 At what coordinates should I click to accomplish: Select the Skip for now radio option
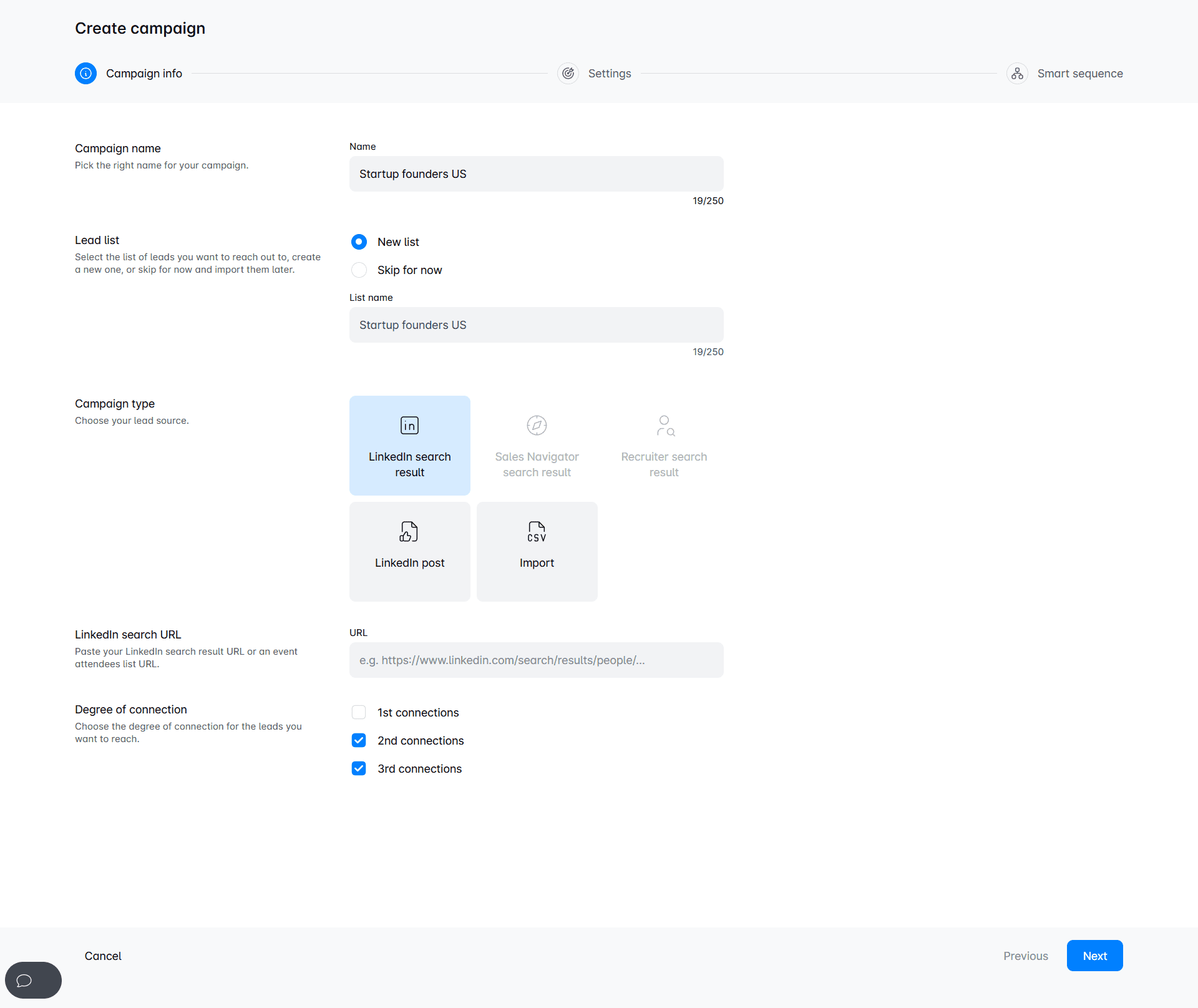(x=359, y=270)
